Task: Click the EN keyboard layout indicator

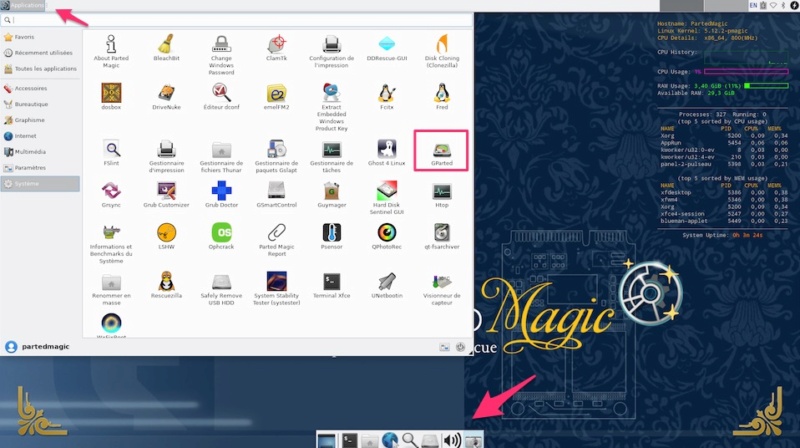Action: coord(753,5)
